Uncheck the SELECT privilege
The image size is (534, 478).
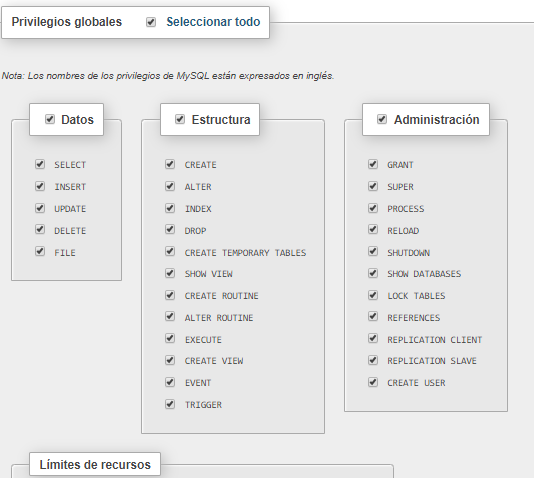pyautogui.click(x=40, y=164)
